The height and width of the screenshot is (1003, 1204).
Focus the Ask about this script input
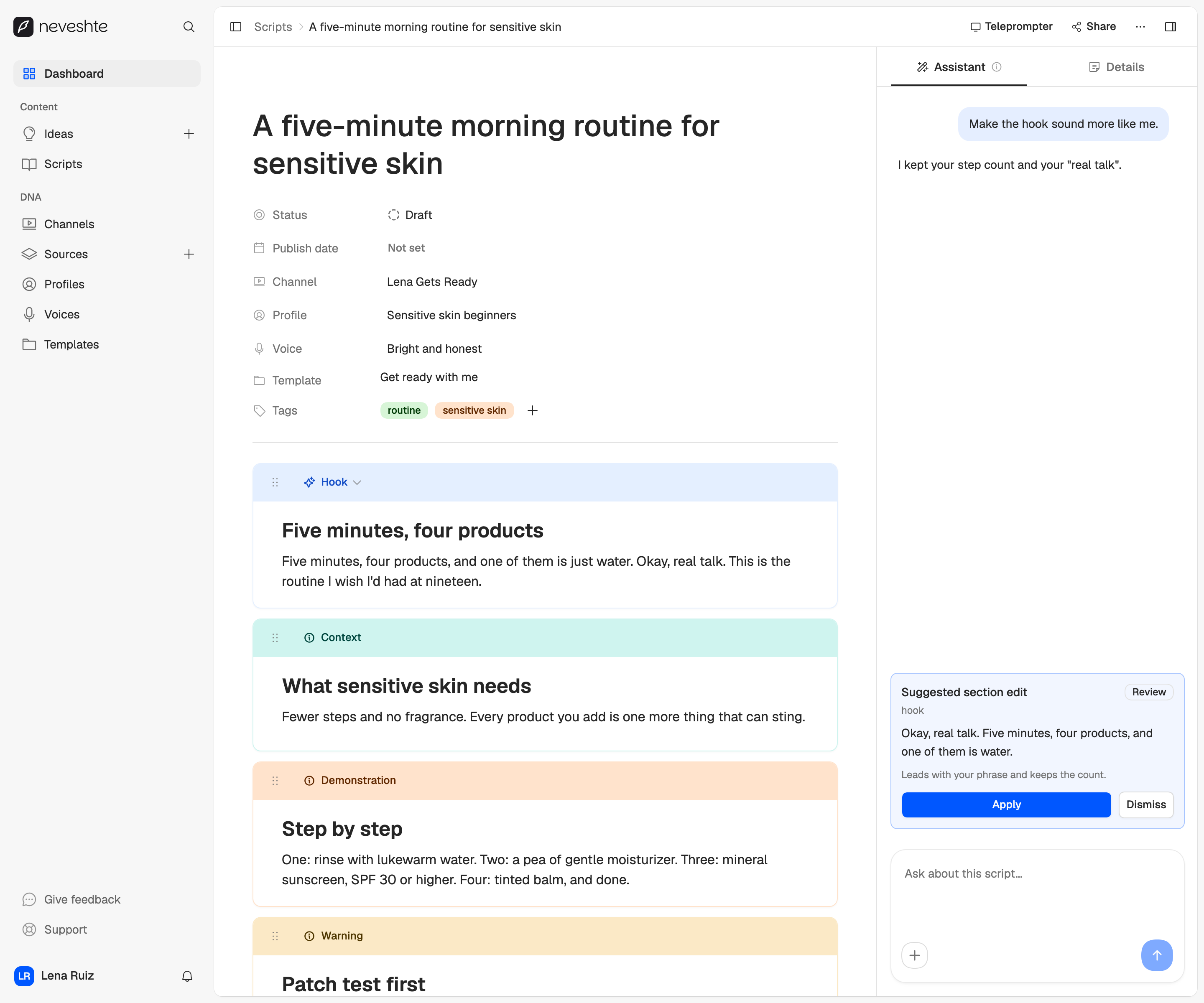[x=1037, y=894]
